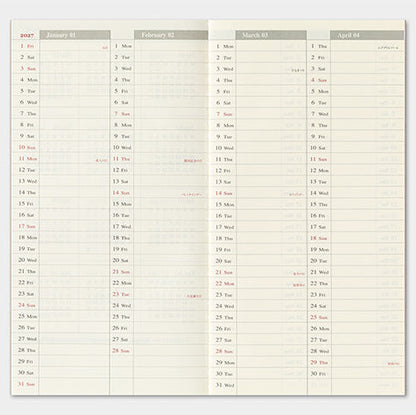
Task: Select April 1 Thu date row
Action: pyautogui.click(x=355, y=46)
